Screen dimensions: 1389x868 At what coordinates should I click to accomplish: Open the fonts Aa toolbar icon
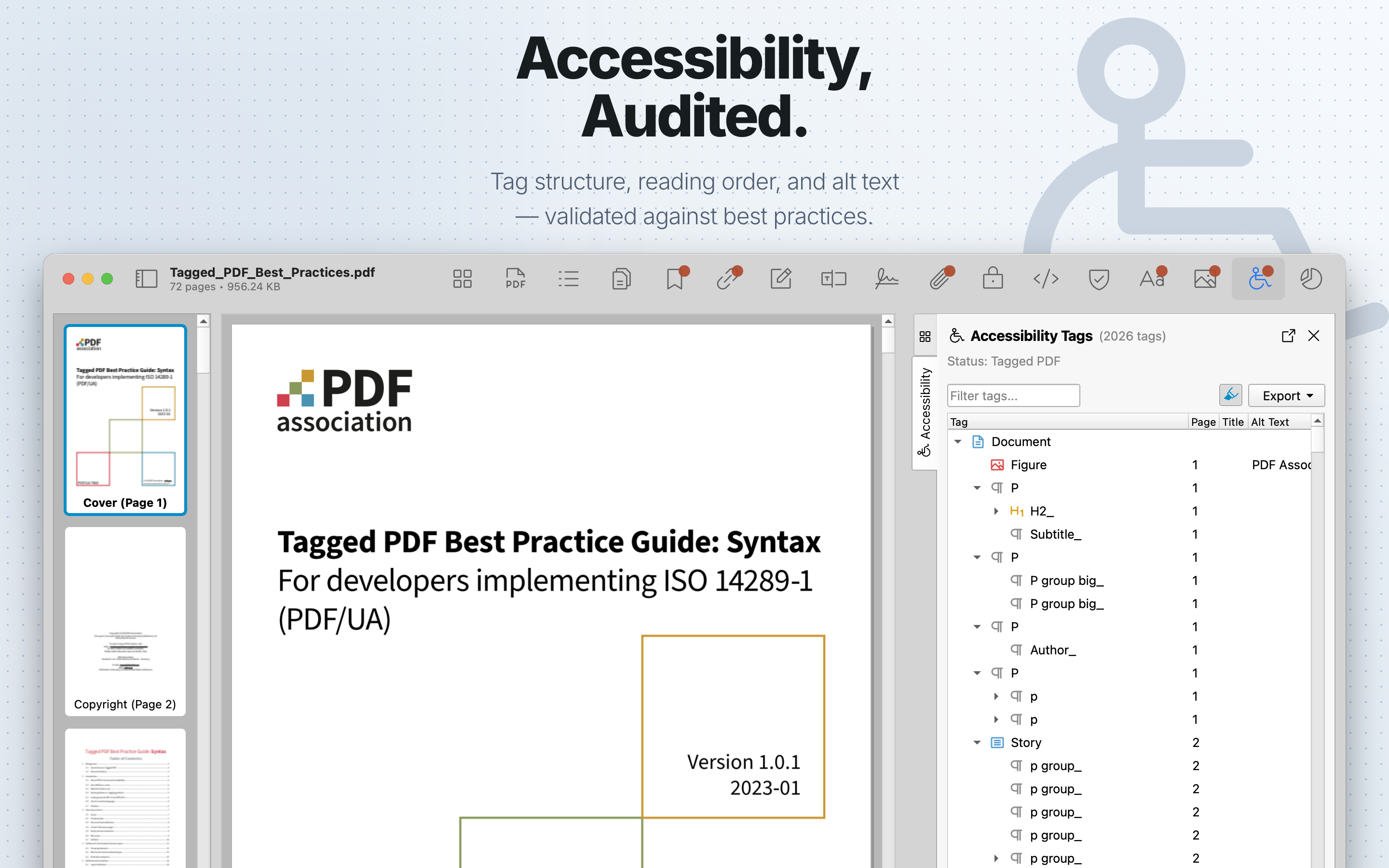coord(1152,279)
